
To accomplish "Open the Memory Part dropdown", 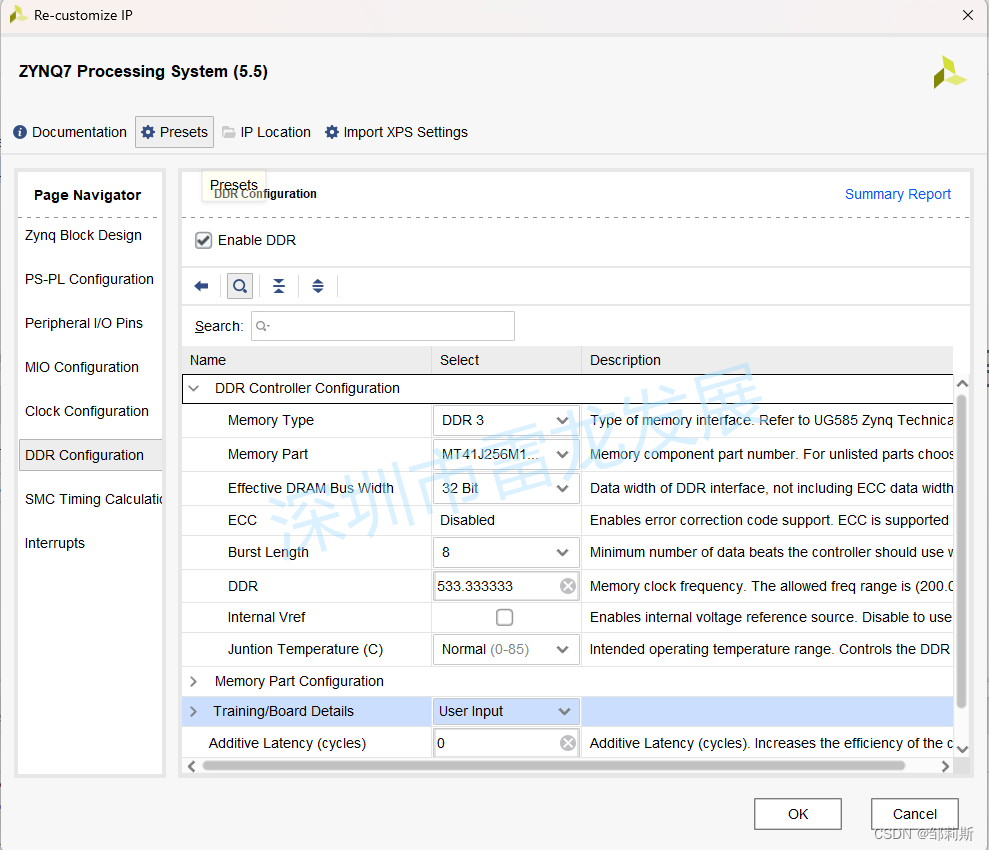I will [506, 455].
